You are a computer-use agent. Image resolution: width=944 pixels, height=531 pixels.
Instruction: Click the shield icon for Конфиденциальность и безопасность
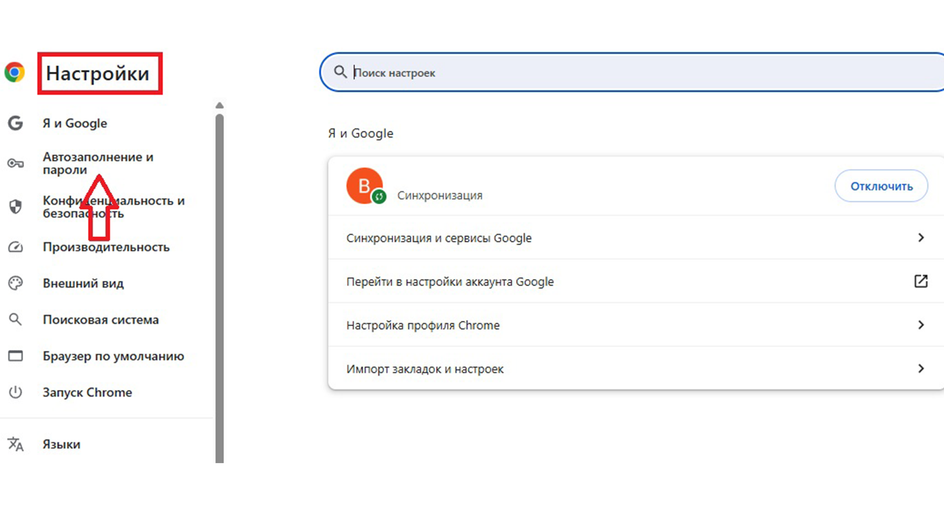point(15,206)
